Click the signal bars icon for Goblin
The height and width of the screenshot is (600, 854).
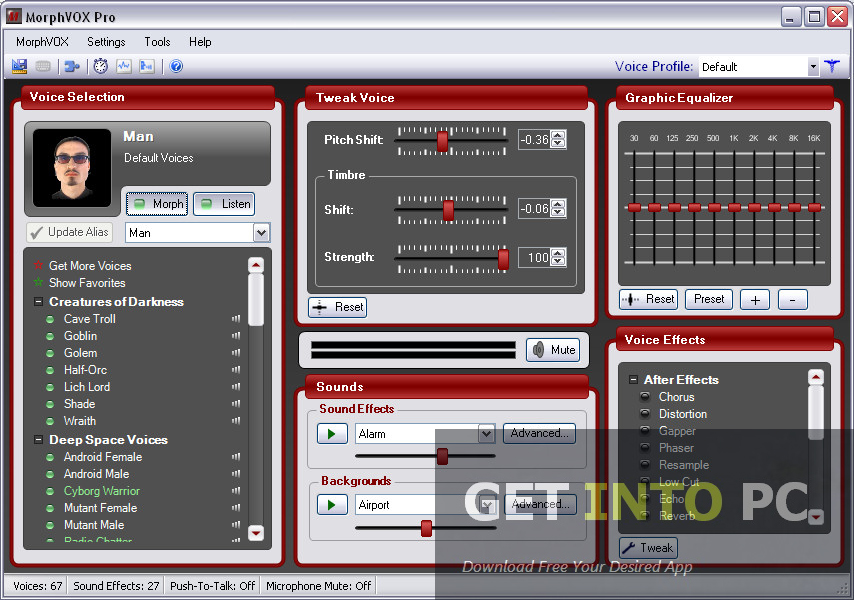pyautogui.click(x=236, y=335)
